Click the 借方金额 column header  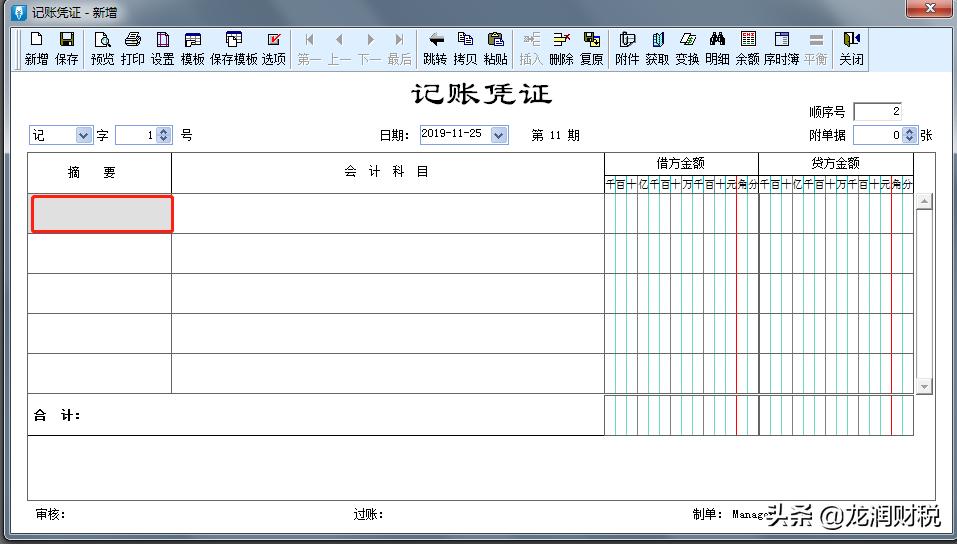681,164
